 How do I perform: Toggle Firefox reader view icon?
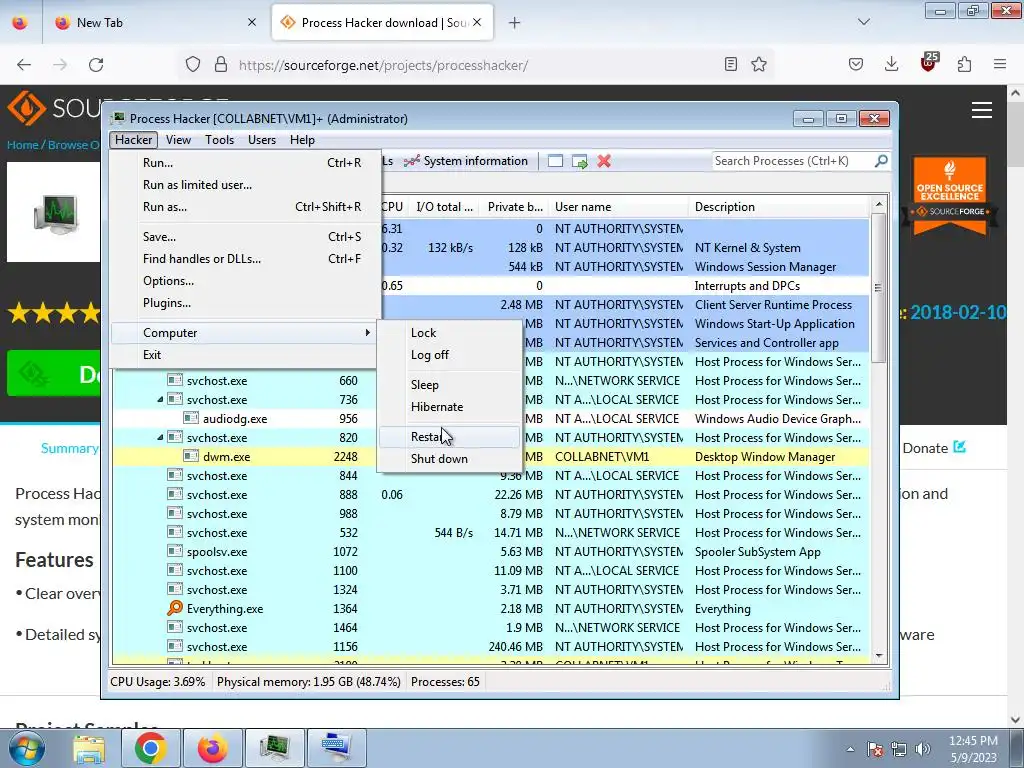[731, 65]
